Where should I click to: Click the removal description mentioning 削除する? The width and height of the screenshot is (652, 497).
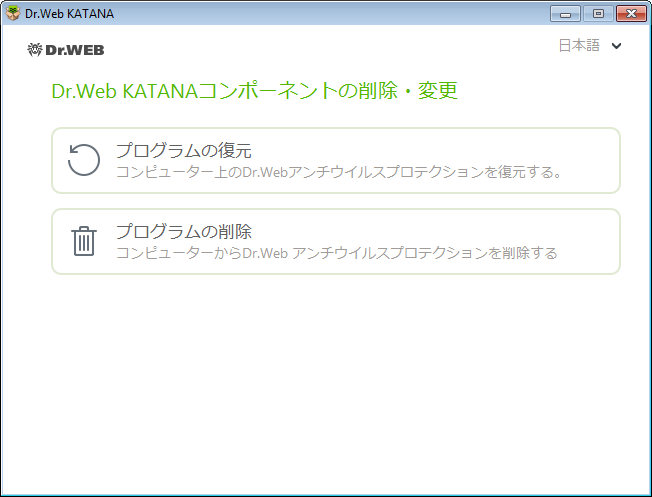pyautogui.click(x=337, y=253)
